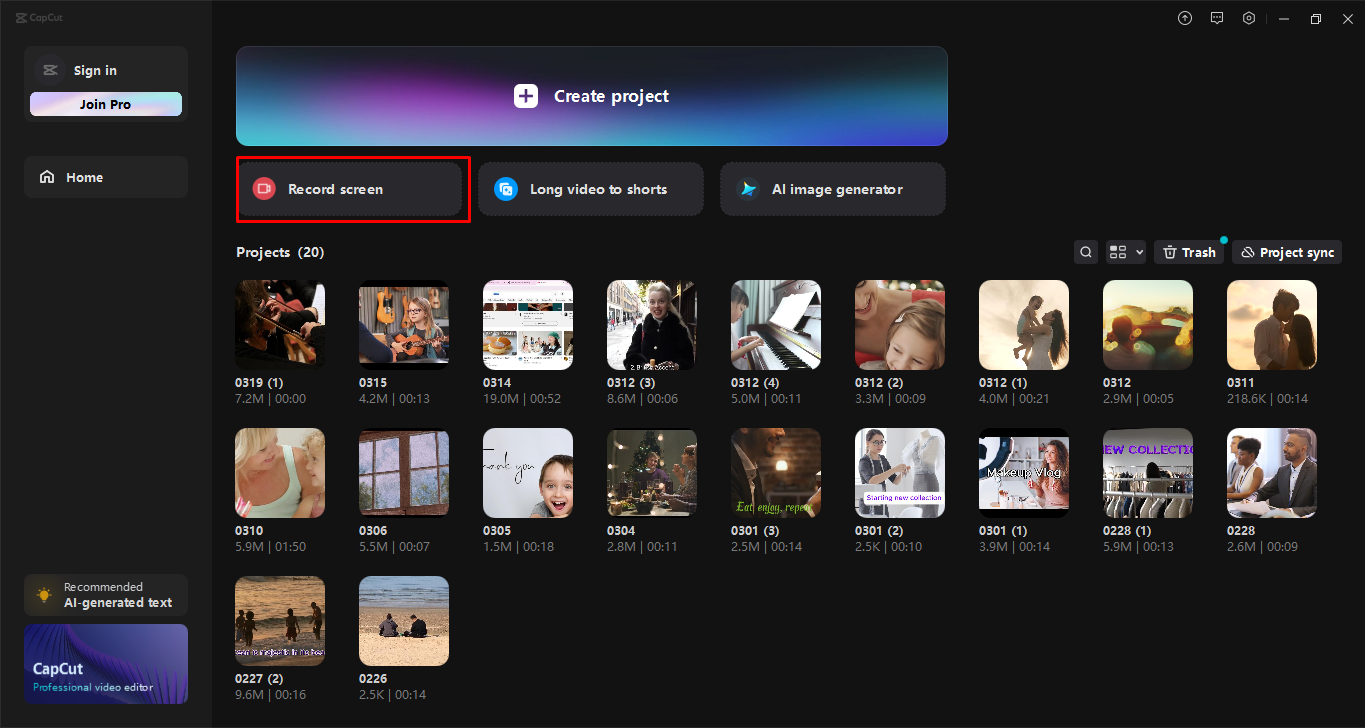Viewport: 1365px width, 728px height.
Task: Click the circular upload arrow in title bar
Action: coord(1184,17)
